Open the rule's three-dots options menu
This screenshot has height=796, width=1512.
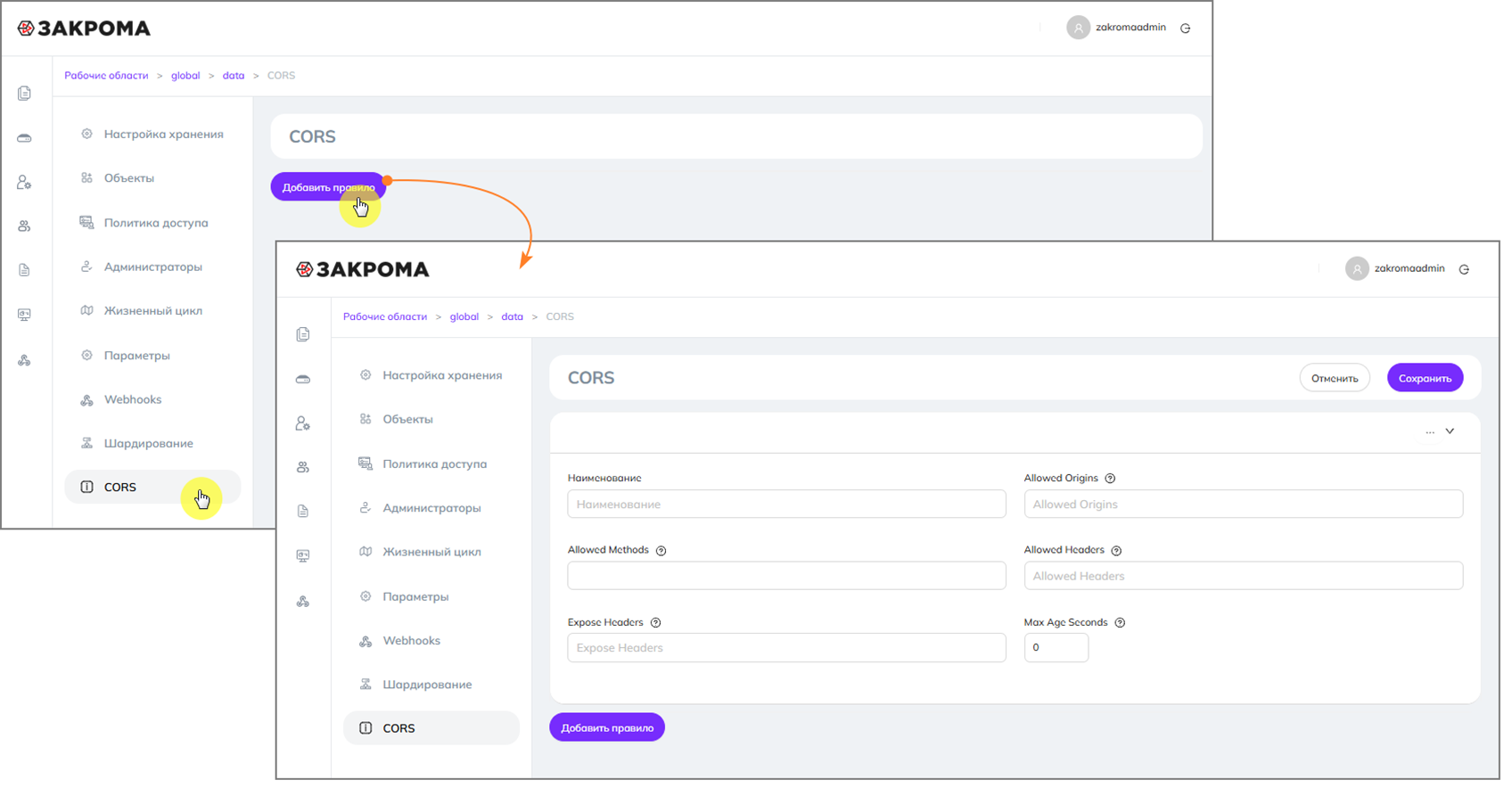coord(1430,432)
